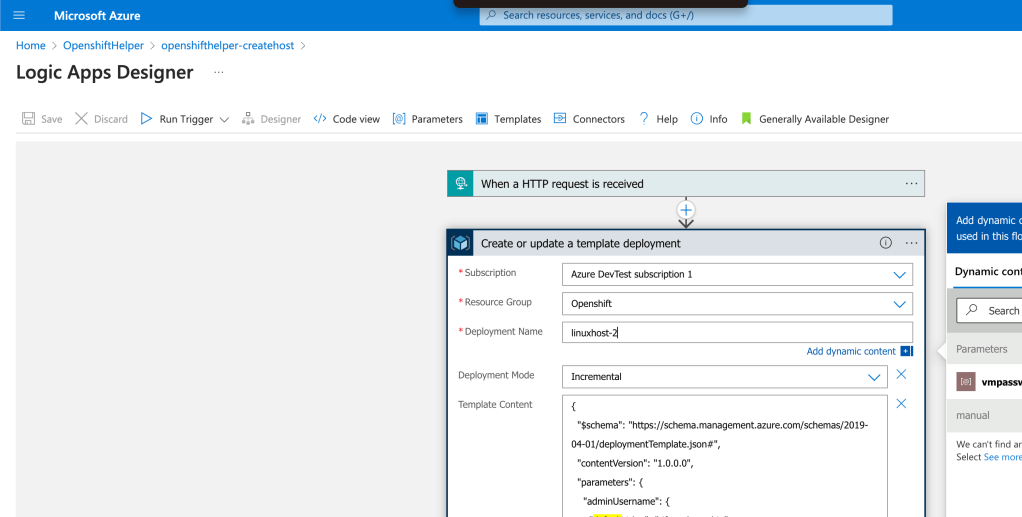1022x517 pixels.
Task: Open the openshifthelper-createhost breadcrumb
Action: point(227,46)
